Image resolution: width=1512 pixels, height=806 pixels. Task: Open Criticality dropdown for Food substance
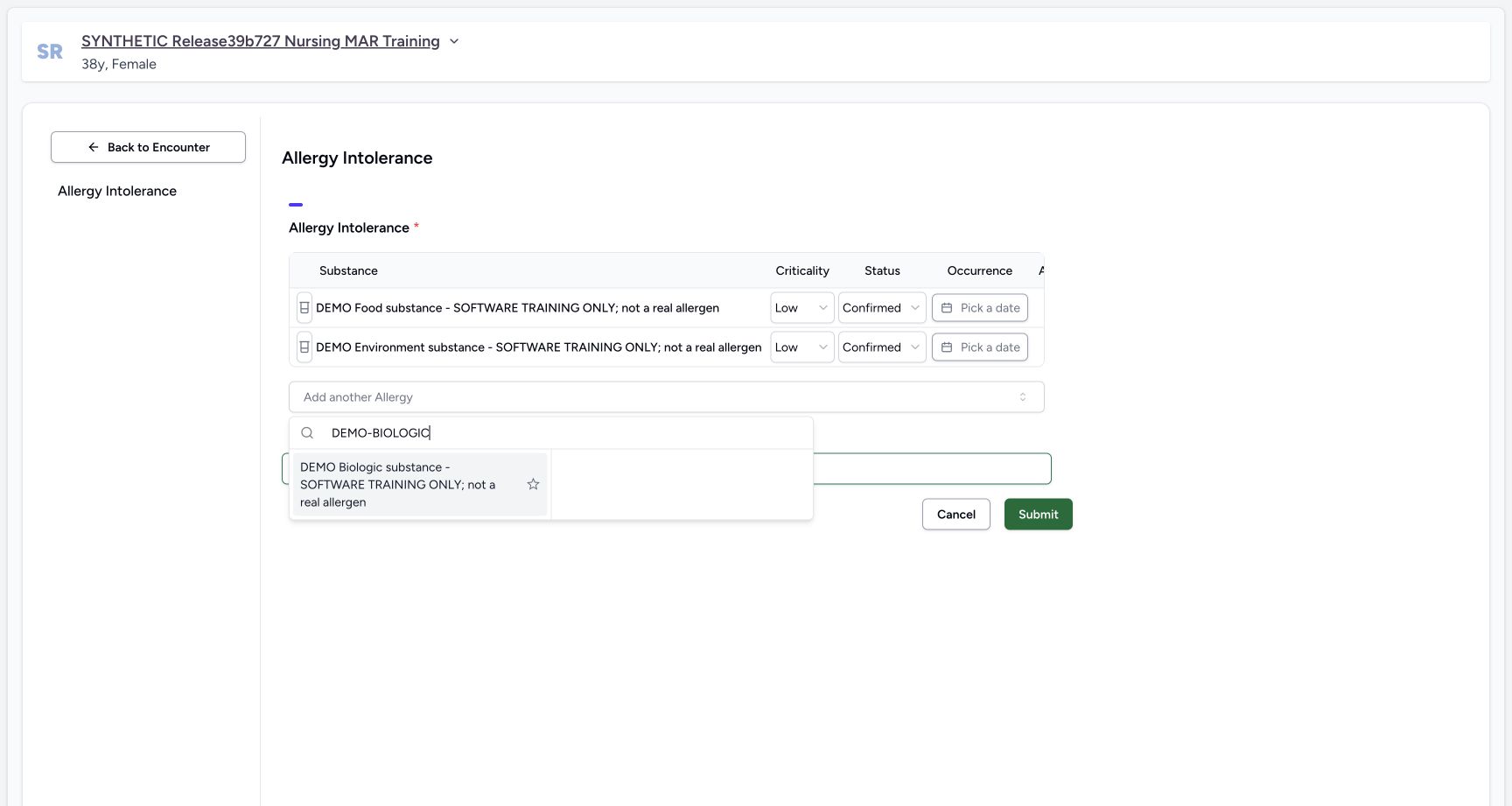pyautogui.click(x=801, y=308)
